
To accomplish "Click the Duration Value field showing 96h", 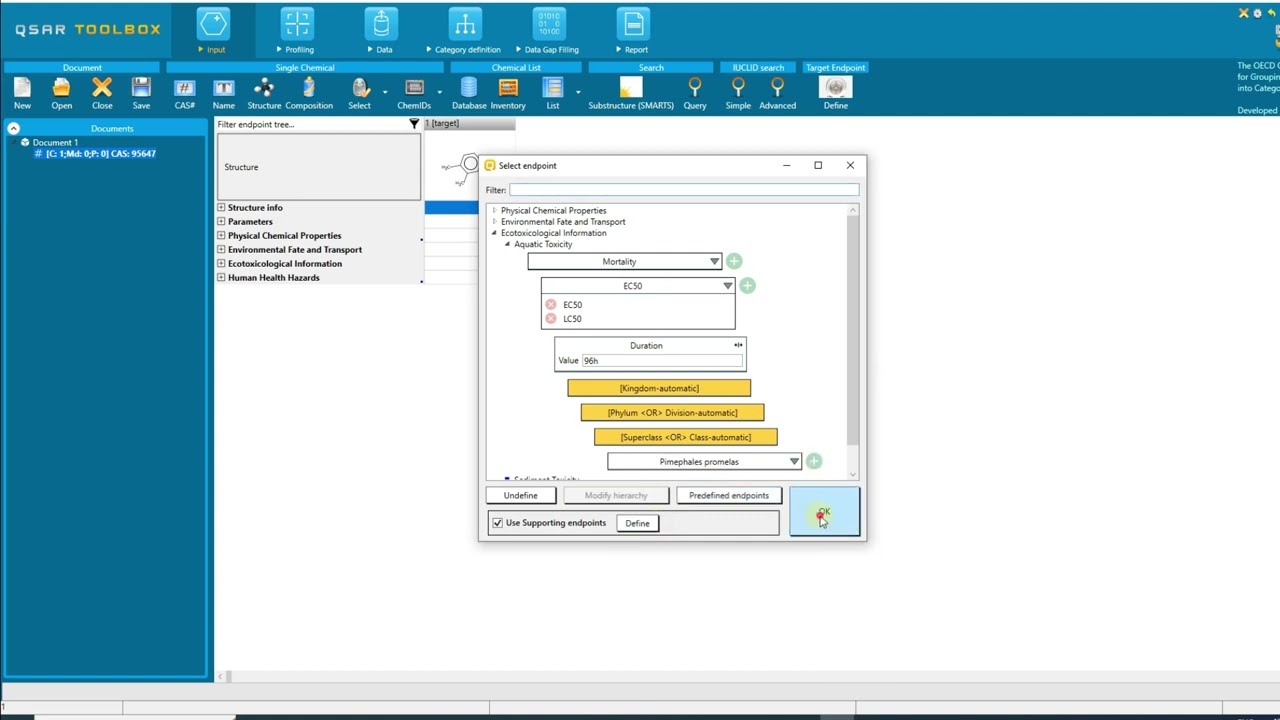I will click(662, 360).
